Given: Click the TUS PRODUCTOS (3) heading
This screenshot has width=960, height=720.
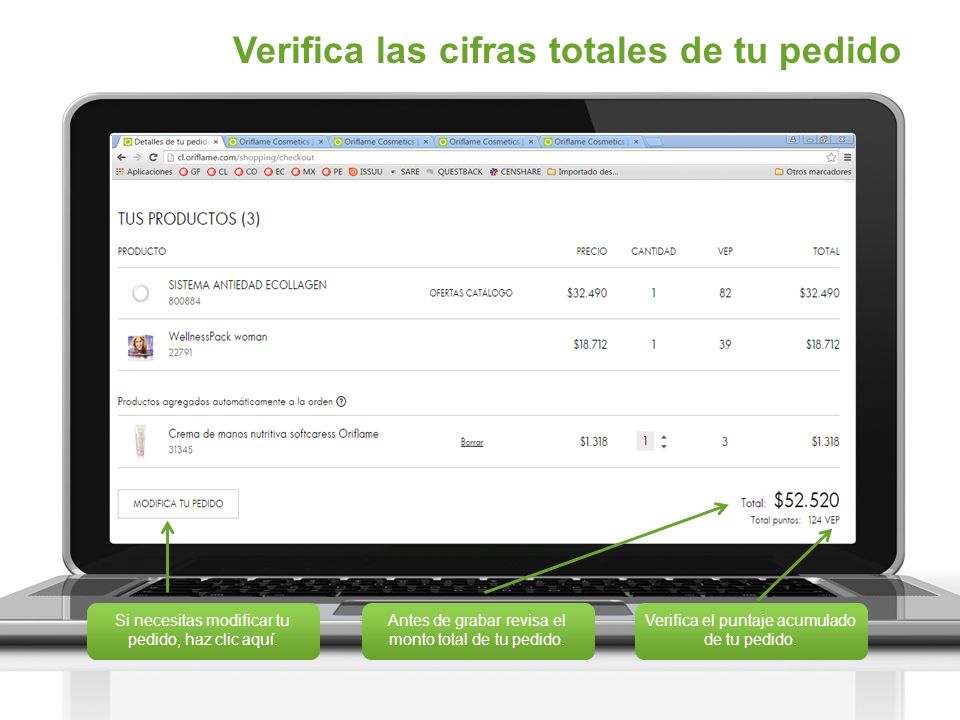Looking at the screenshot, I should click(189, 219).
